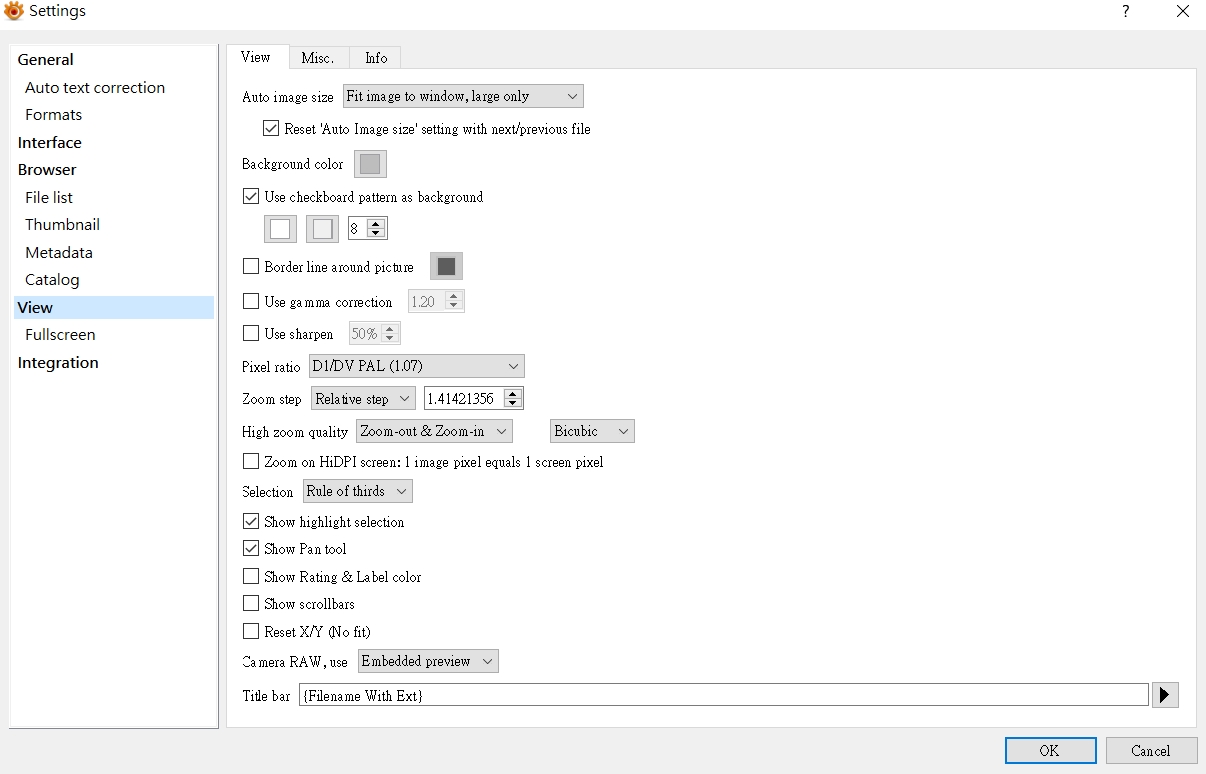Open the Selection Rule of thirds dropdown
This screenshot has height=774, width=1206.
pos(358,491)
